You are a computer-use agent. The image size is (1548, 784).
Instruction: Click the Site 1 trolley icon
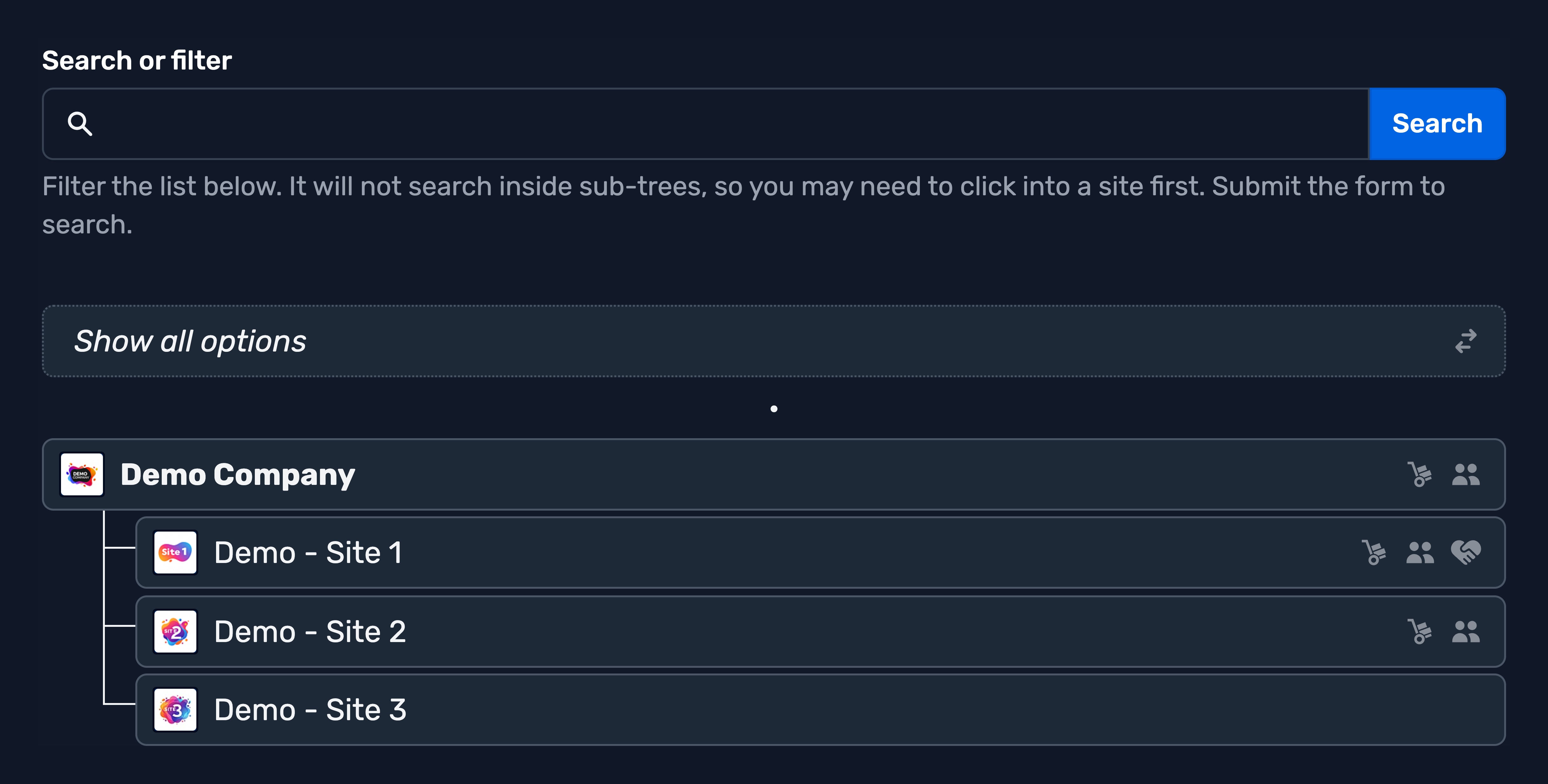(1374, 553)
